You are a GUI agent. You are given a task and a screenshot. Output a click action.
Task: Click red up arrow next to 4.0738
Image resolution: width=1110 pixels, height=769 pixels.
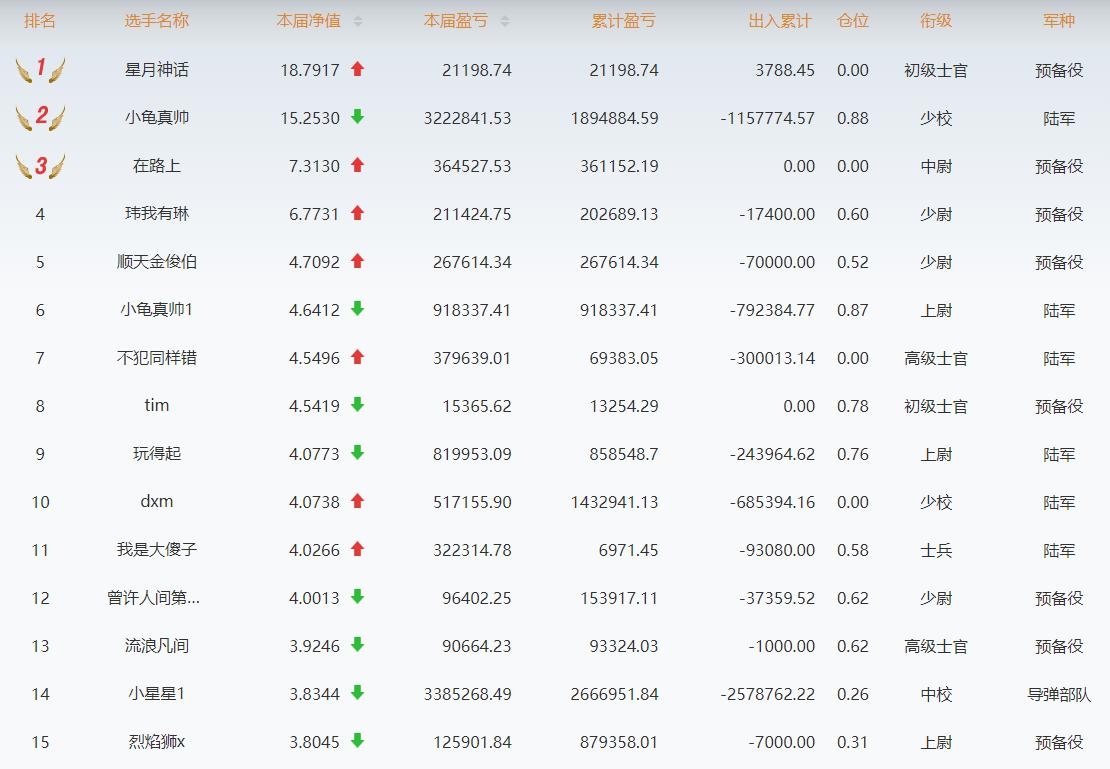pyautogui.click(x=357, y=502)
